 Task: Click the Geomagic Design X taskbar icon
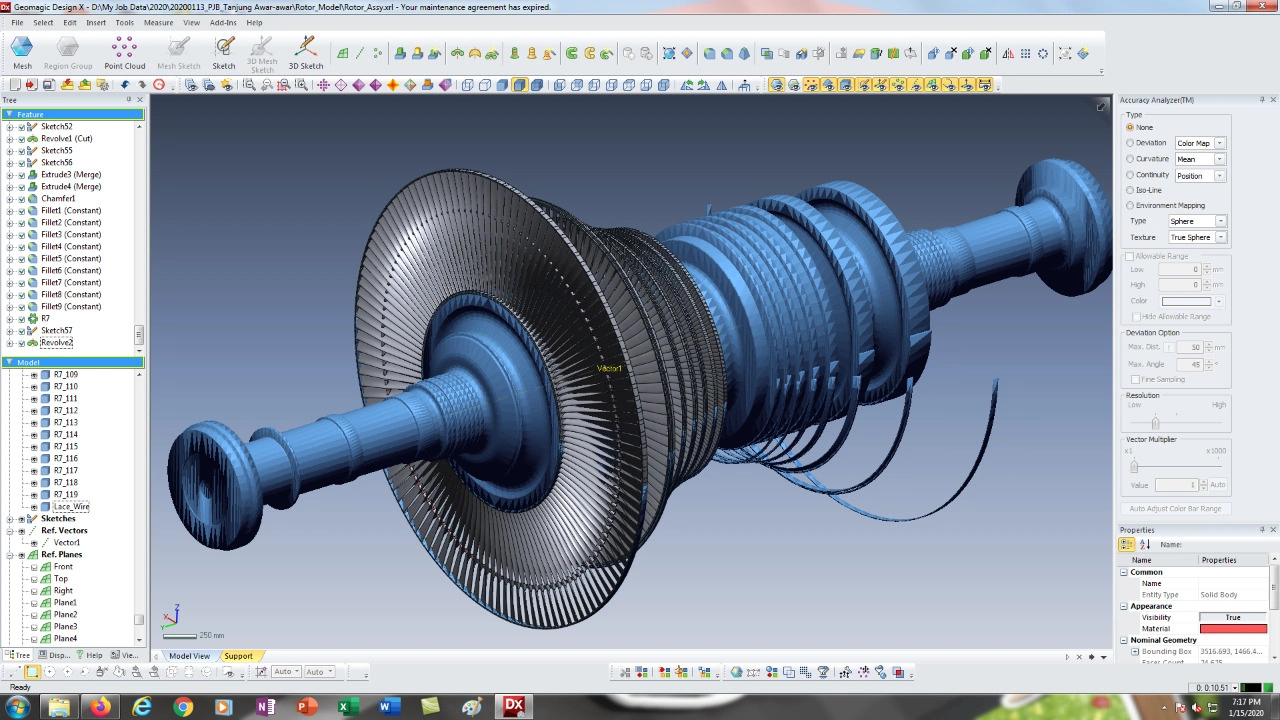pos(514,706)
